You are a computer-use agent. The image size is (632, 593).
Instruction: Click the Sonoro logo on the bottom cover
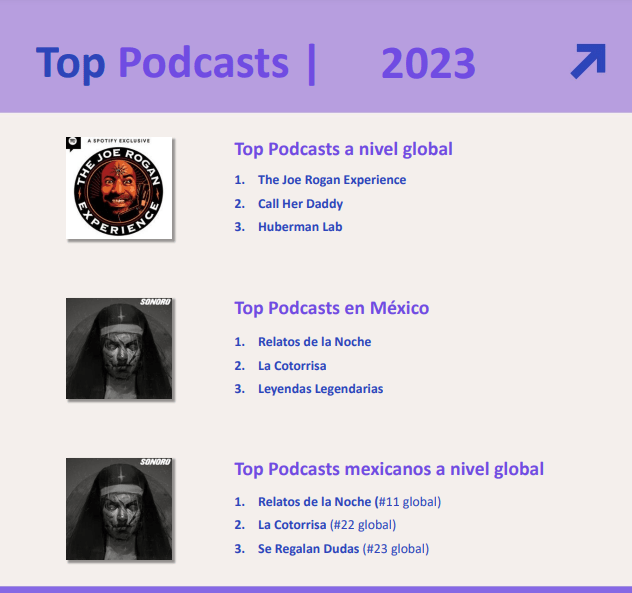click(x=155, y=462)
